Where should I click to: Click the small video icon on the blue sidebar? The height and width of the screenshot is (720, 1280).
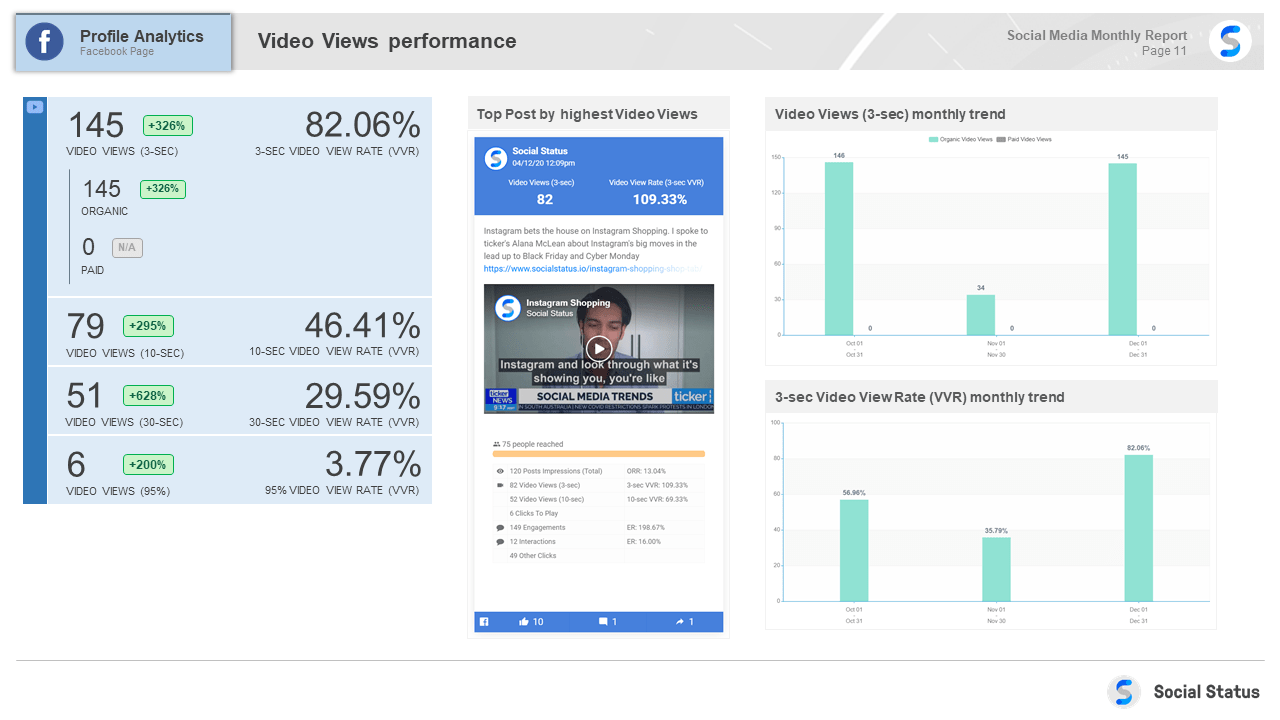[35, 106]
